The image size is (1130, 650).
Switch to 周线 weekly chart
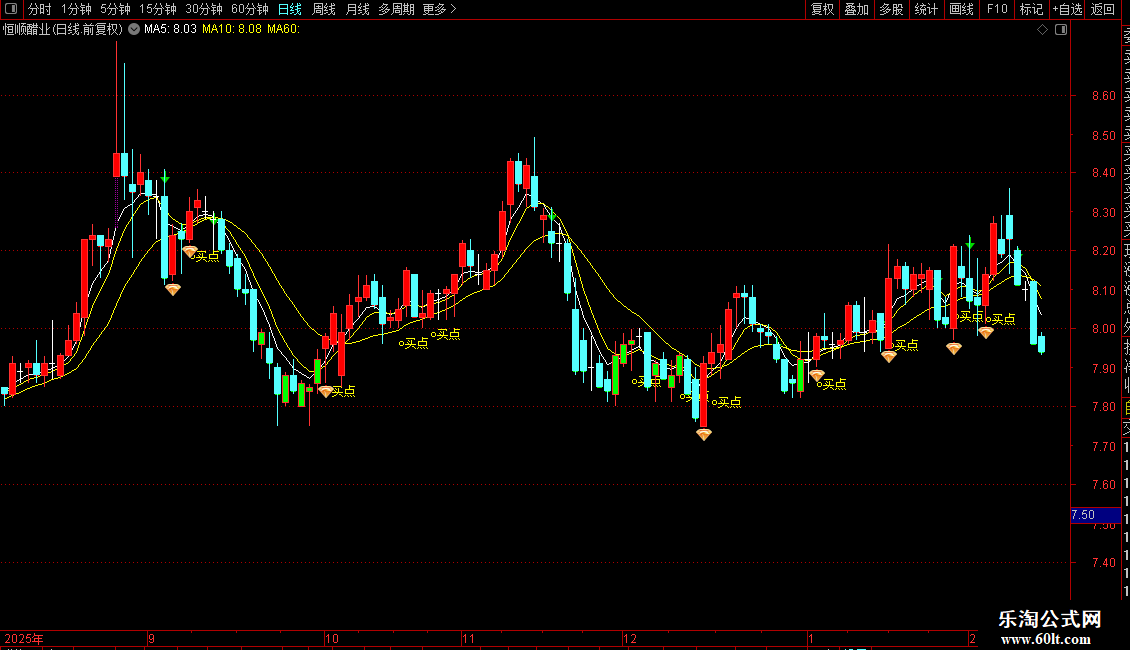pyautogui.click(x=324, y=9)
